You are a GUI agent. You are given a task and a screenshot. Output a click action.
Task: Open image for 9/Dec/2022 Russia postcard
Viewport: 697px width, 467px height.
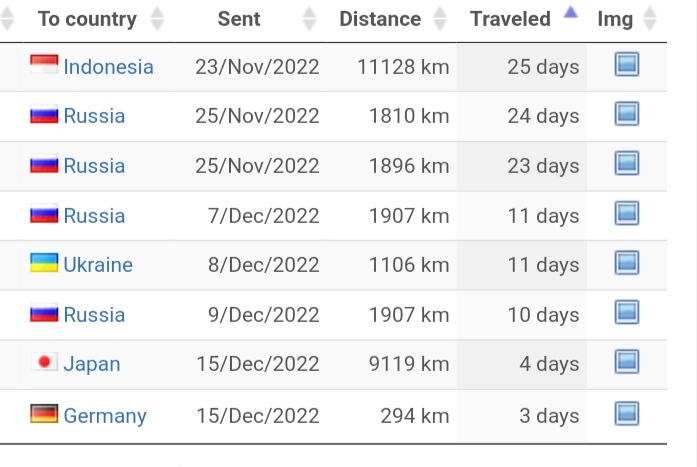(627, 314)
